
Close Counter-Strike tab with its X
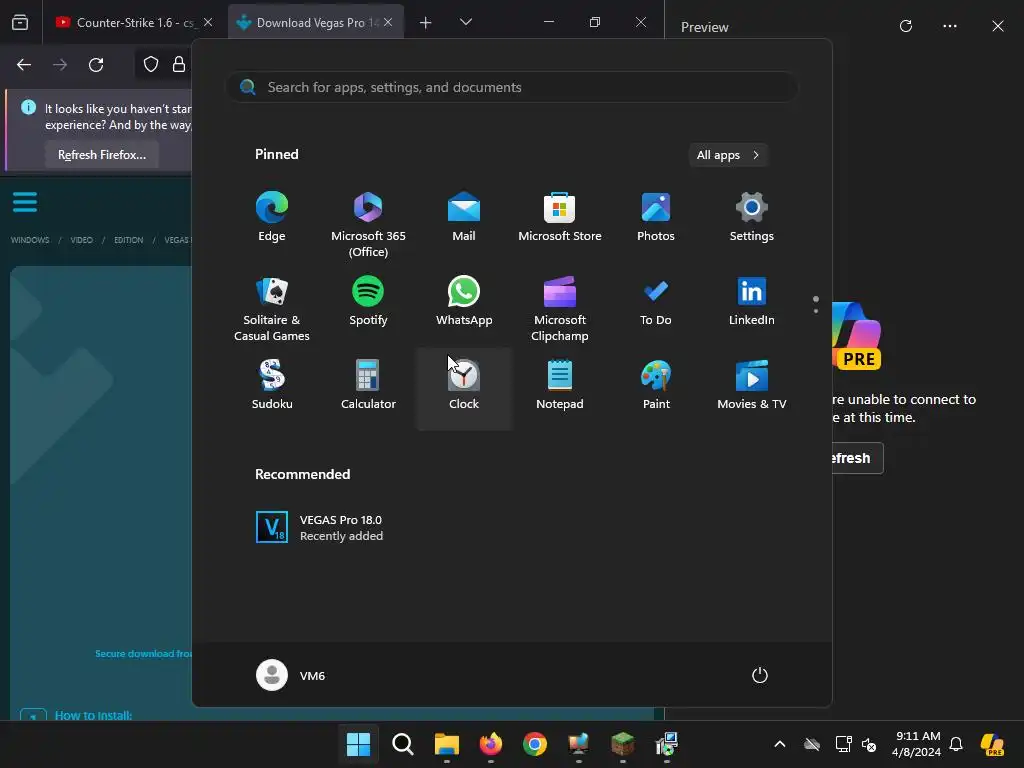pyautogui.click(x=208, y=23)
